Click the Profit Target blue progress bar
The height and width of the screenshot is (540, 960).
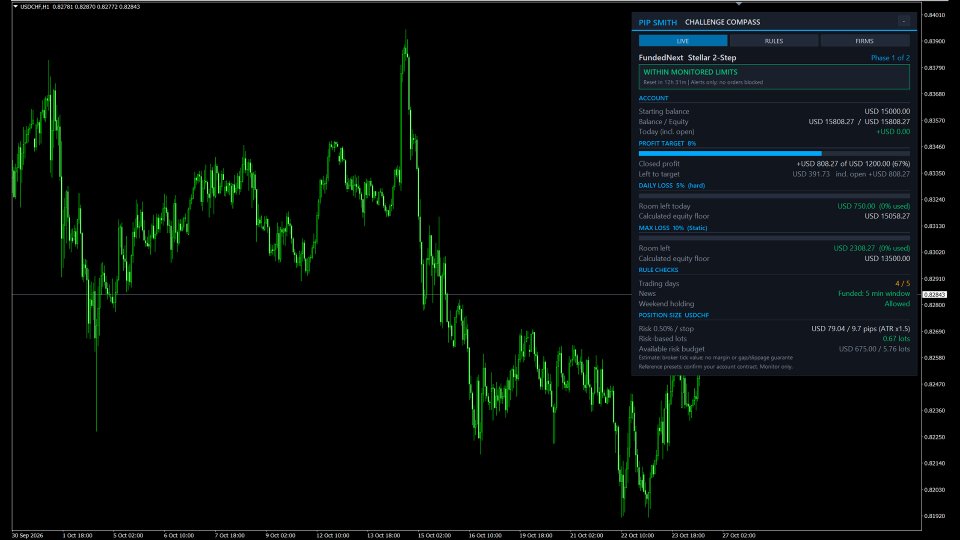[774, 153]
